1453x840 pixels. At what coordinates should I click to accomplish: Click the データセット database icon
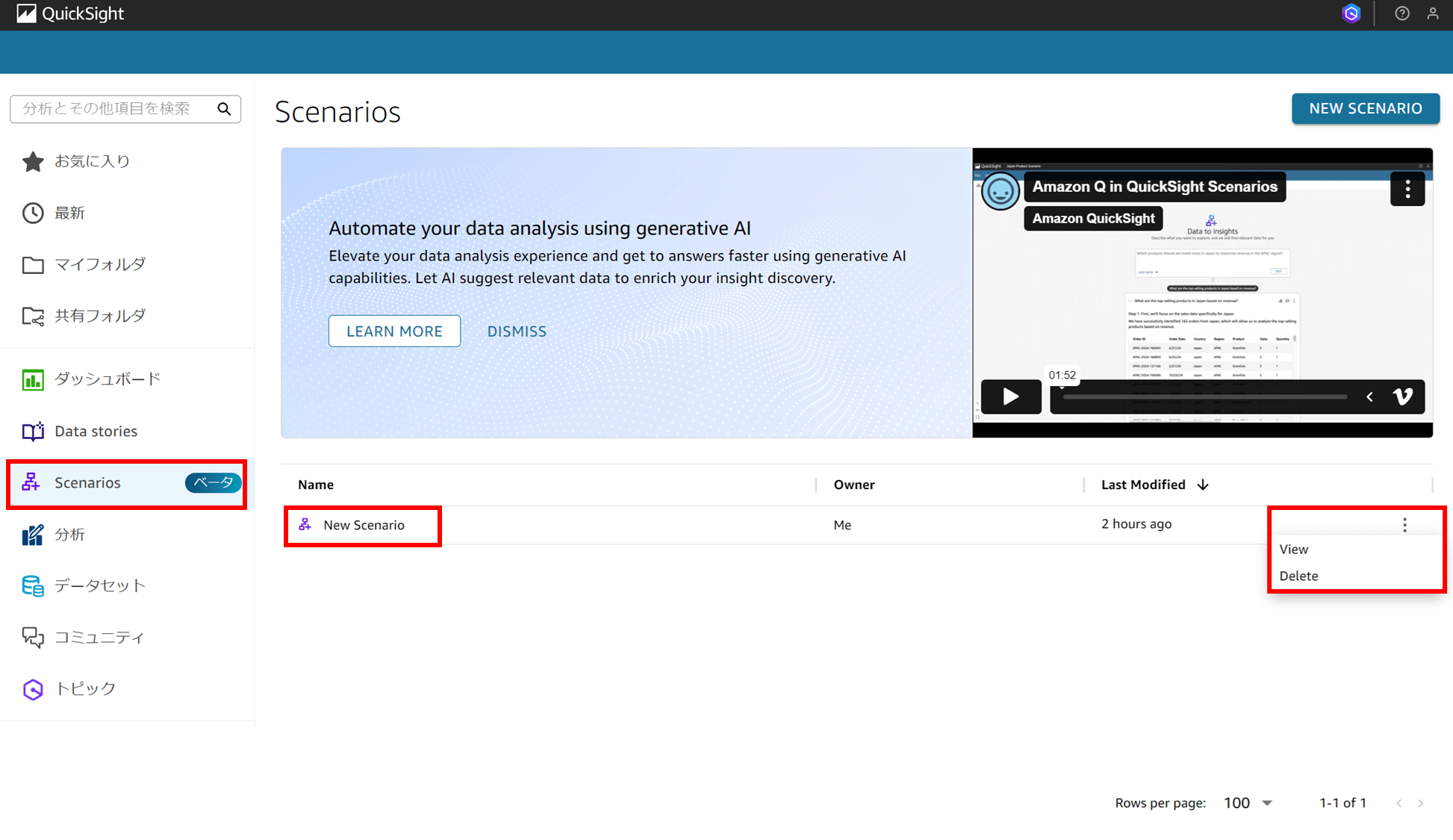click(x=33, y=586)
